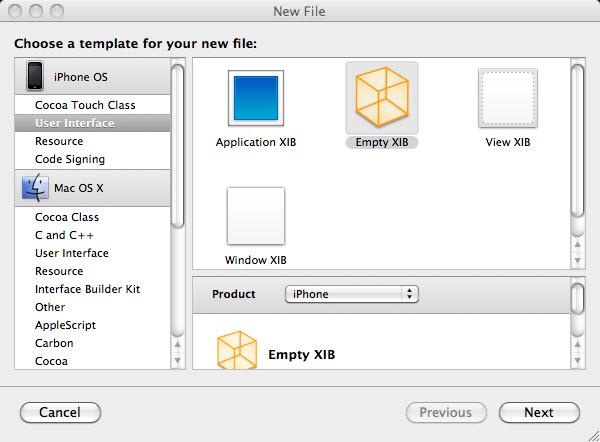Viewport: 600px width, 442px height.
Task: Select Carbon category
Action: coord(93,343)
